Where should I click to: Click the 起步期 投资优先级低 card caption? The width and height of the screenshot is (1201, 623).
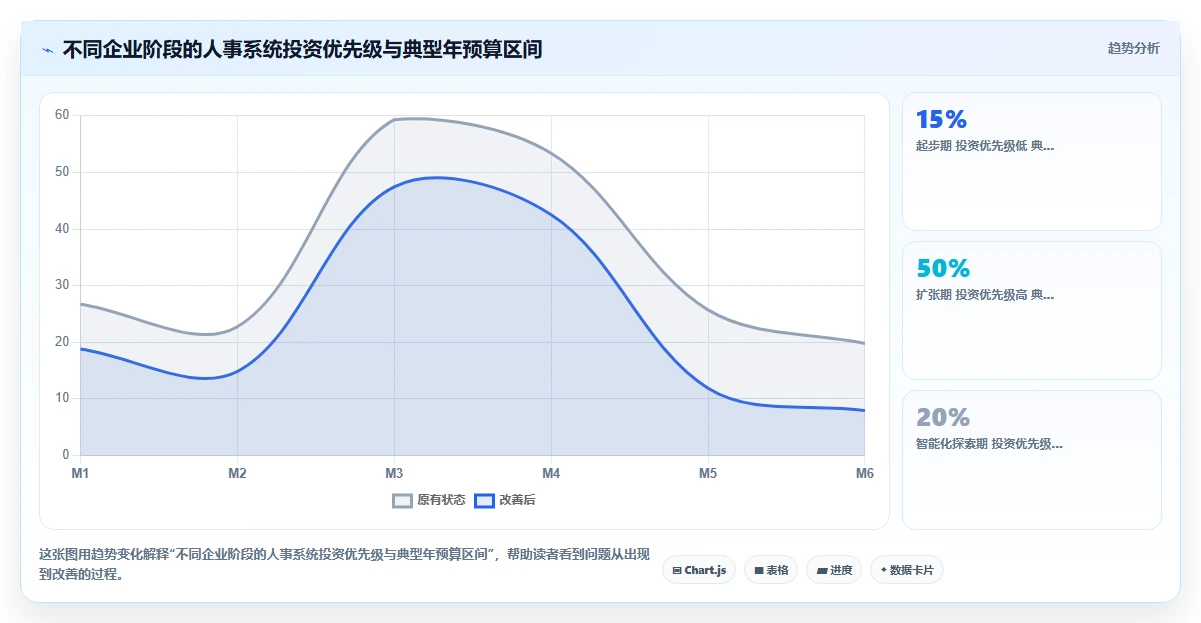click(985, 146)
